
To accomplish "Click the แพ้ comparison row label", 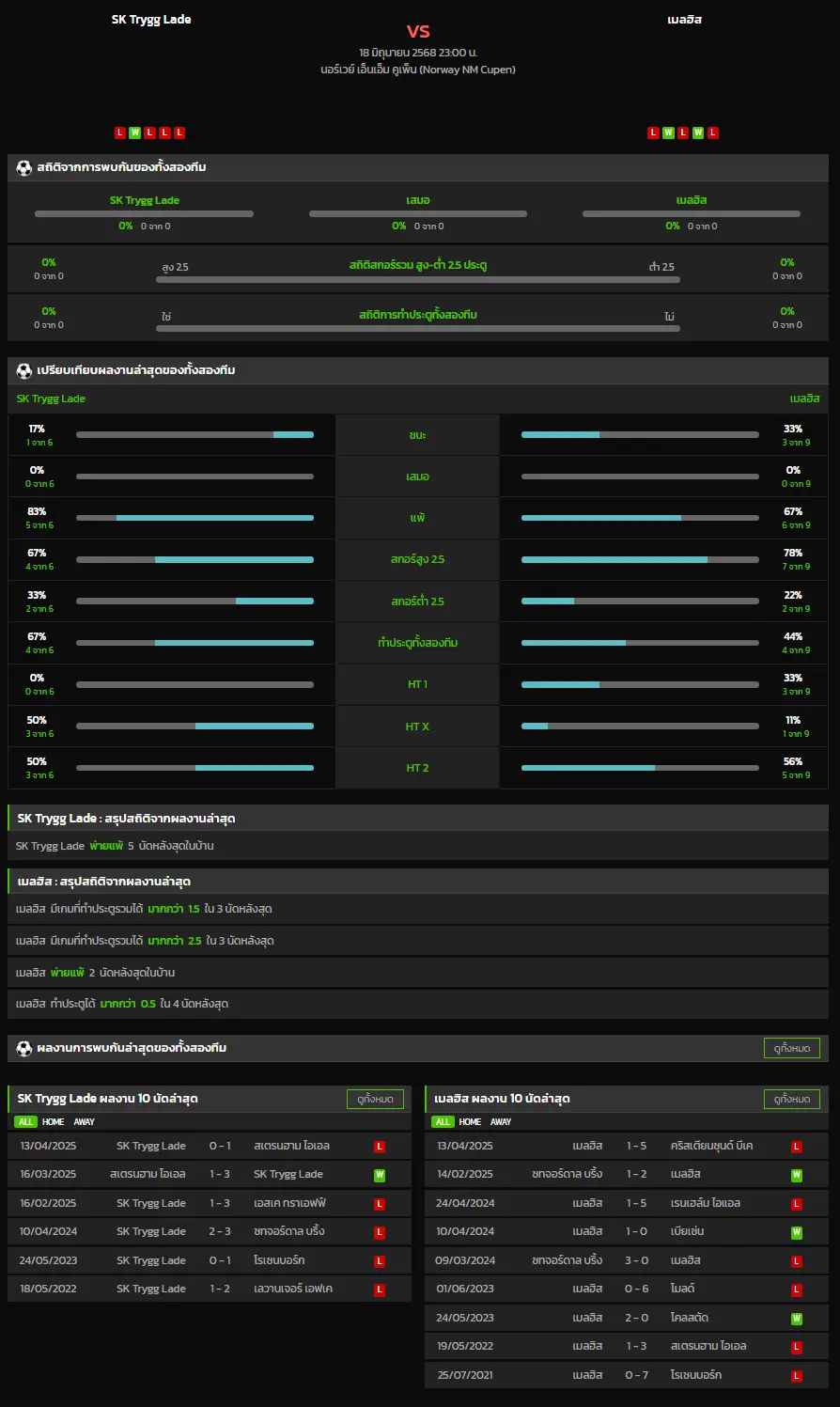I will [x=418, y=518].
